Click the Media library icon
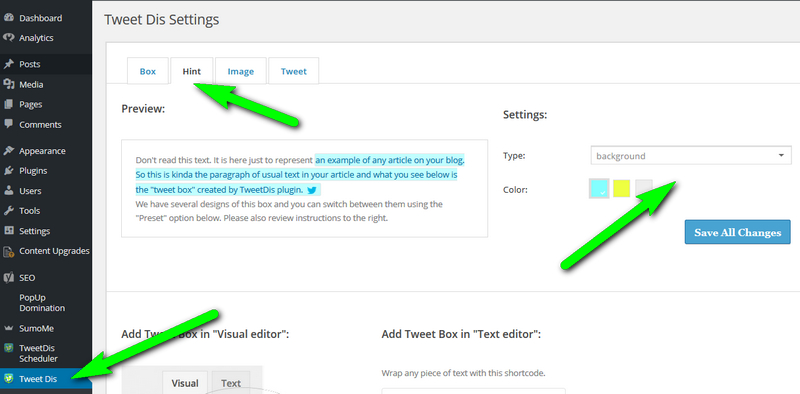The height and width of the screenshot is (394, 800). 8,84
